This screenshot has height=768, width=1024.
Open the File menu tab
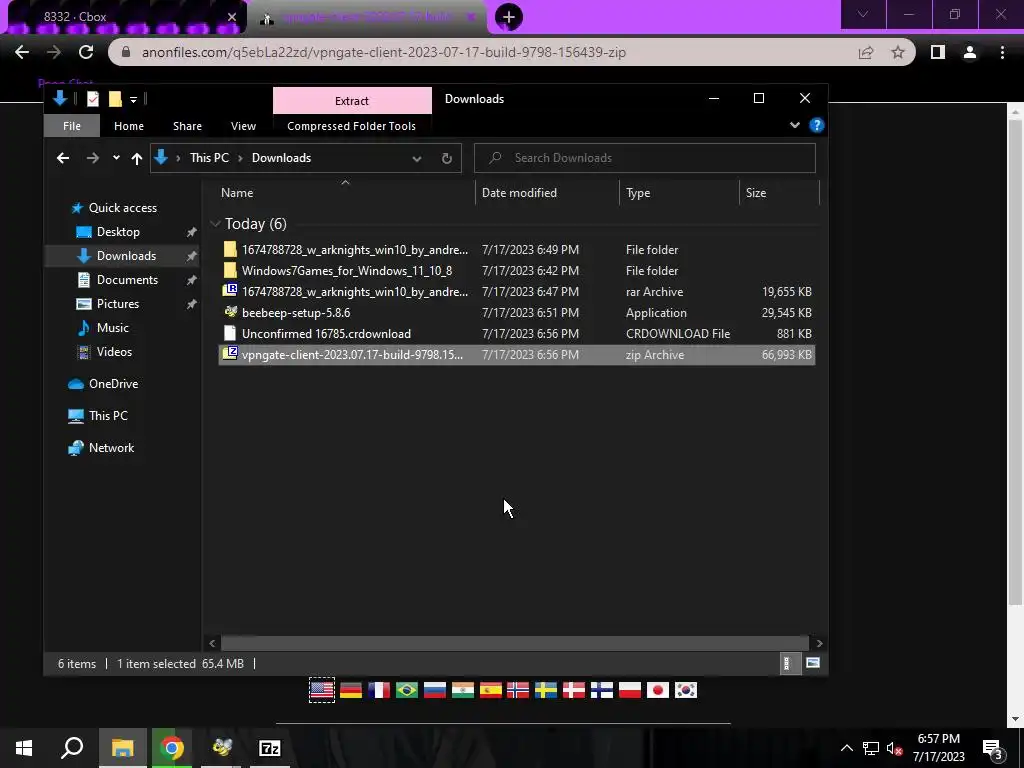(72, 126)
